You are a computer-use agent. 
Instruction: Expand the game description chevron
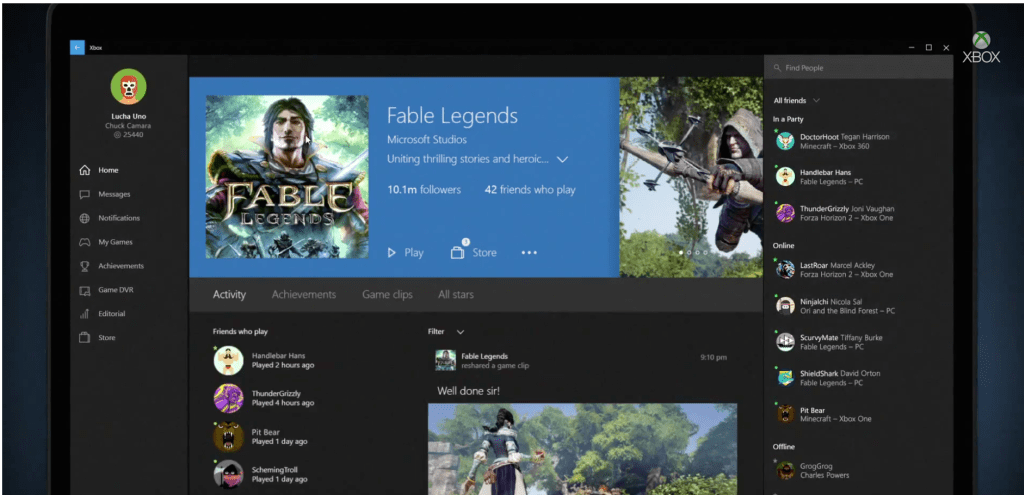(562, 159)
